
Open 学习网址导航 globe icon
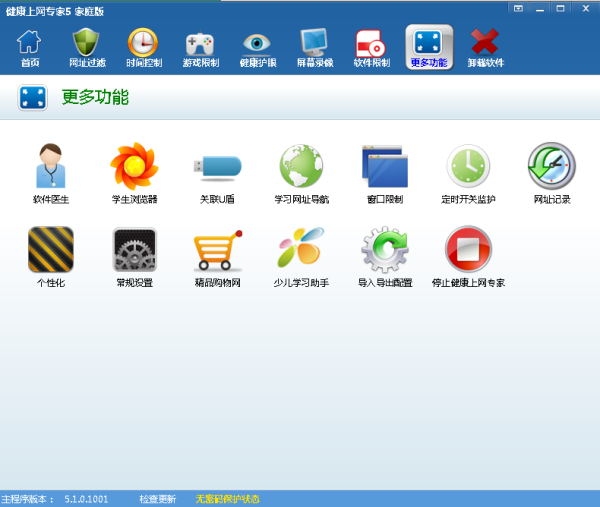[301, 166]
